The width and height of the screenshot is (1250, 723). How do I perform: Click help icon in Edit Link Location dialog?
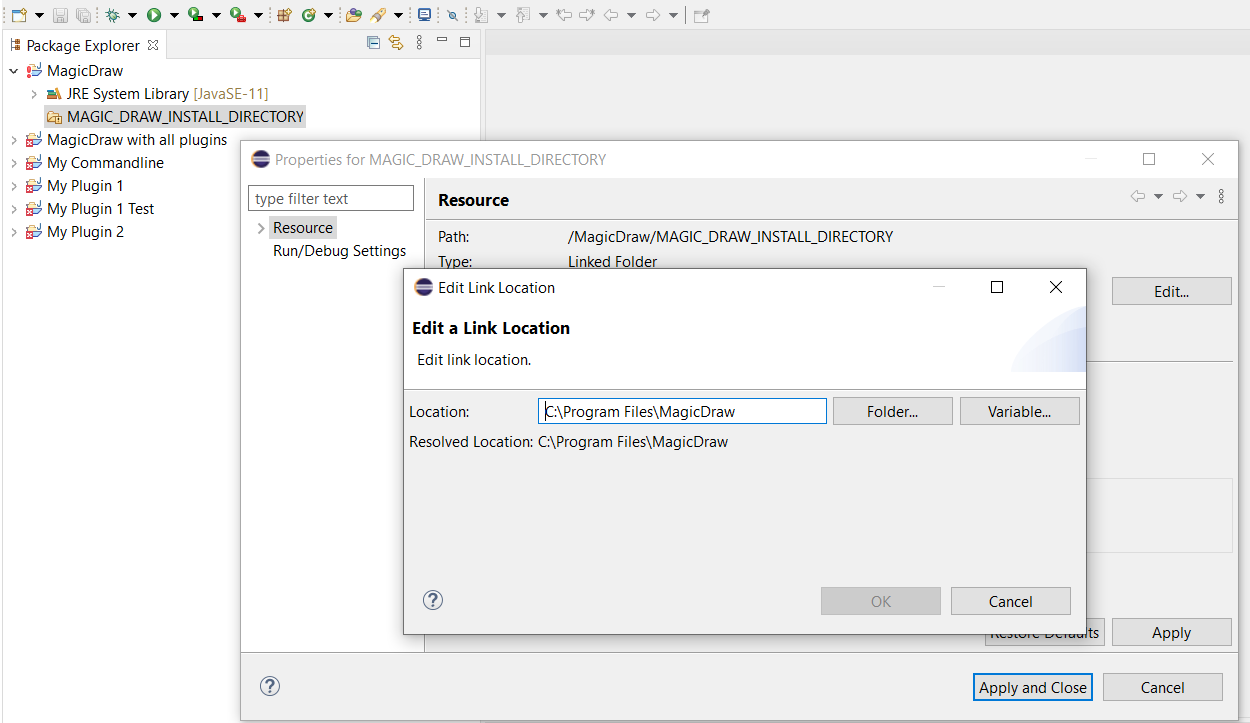(x=432, y=600)
